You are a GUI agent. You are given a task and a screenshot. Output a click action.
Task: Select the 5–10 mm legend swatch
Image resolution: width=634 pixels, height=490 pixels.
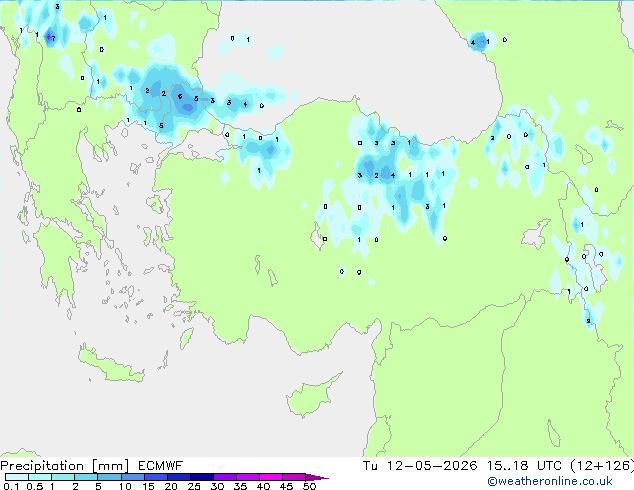click(x=109, y=477)
